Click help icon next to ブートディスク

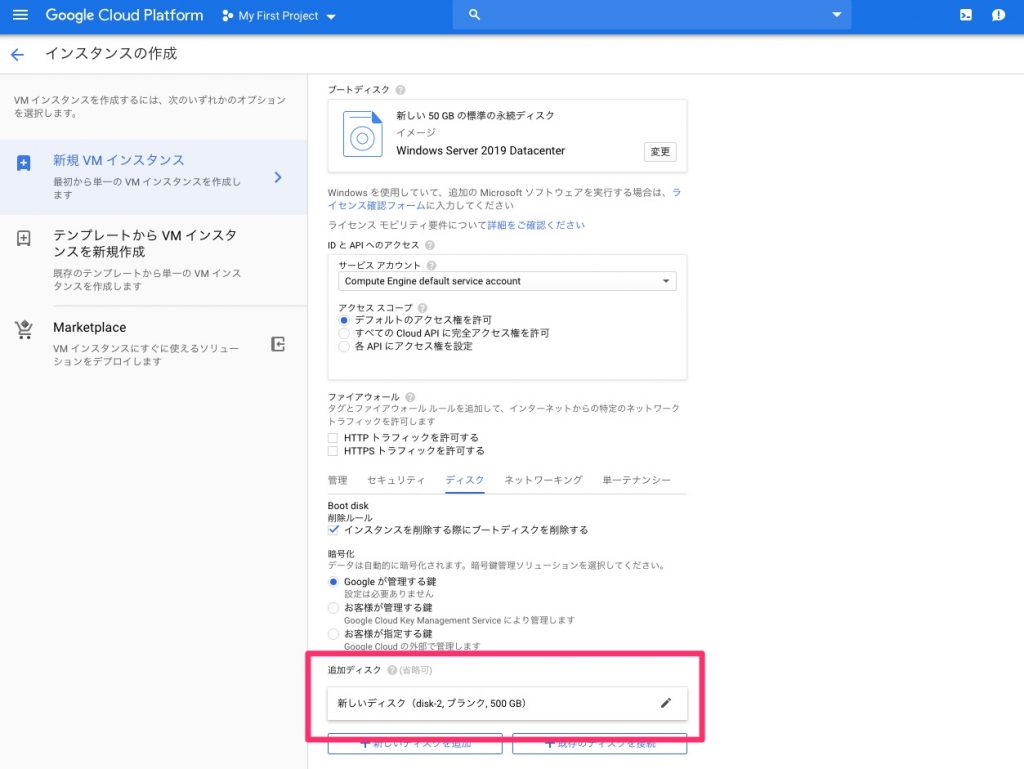pos(400,90)
